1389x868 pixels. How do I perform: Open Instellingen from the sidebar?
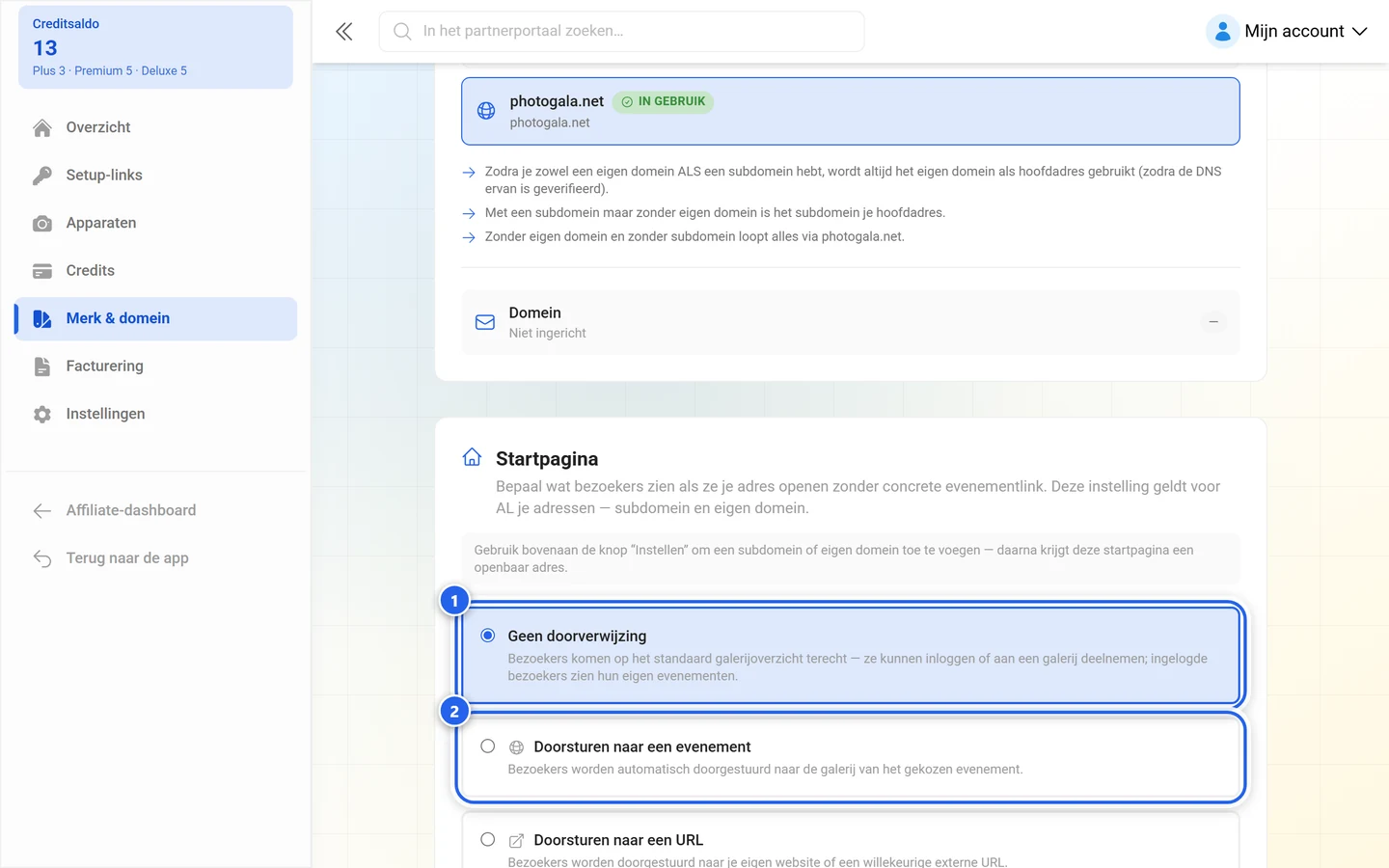point(155,414)
